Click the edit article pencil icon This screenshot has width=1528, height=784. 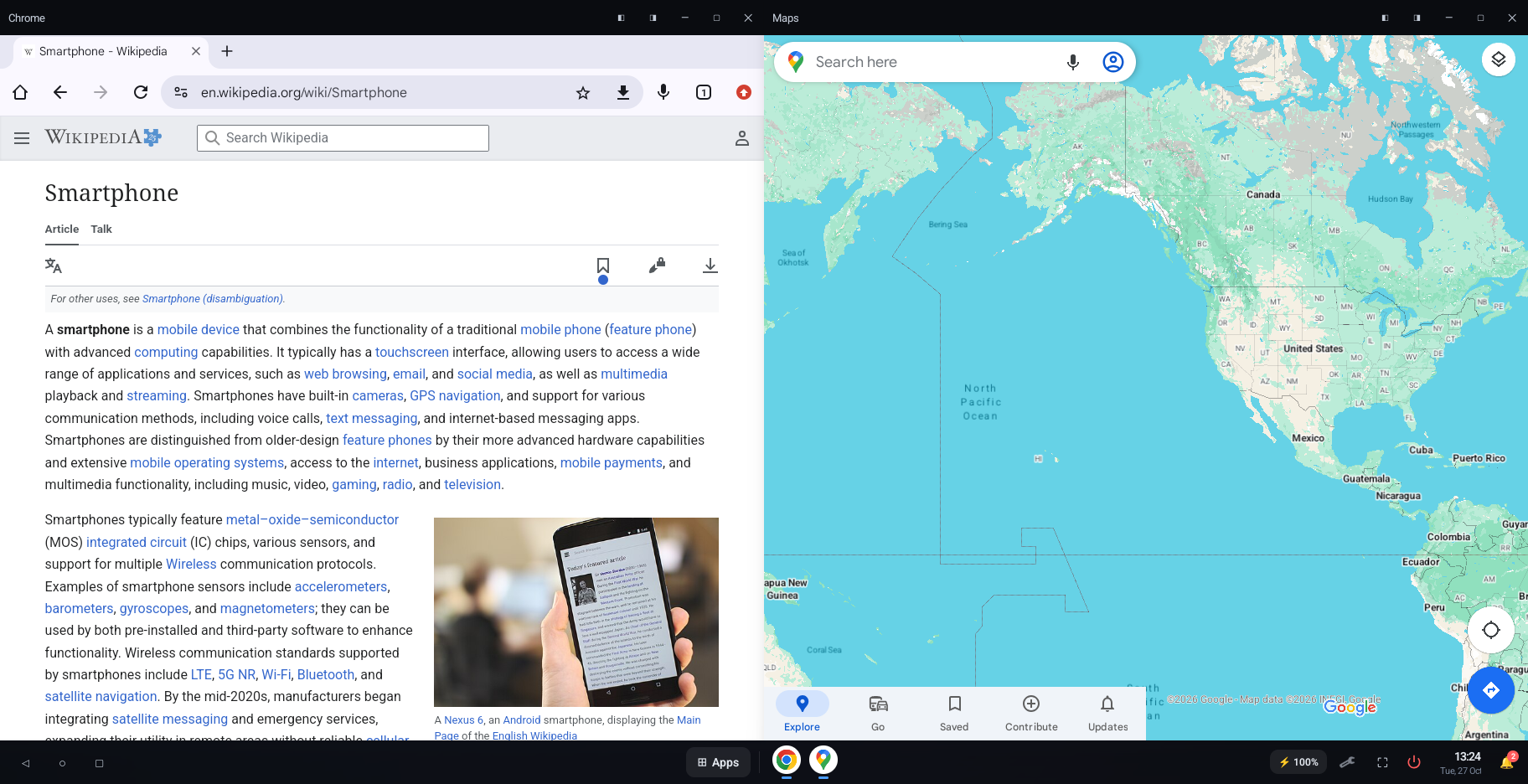657,266
